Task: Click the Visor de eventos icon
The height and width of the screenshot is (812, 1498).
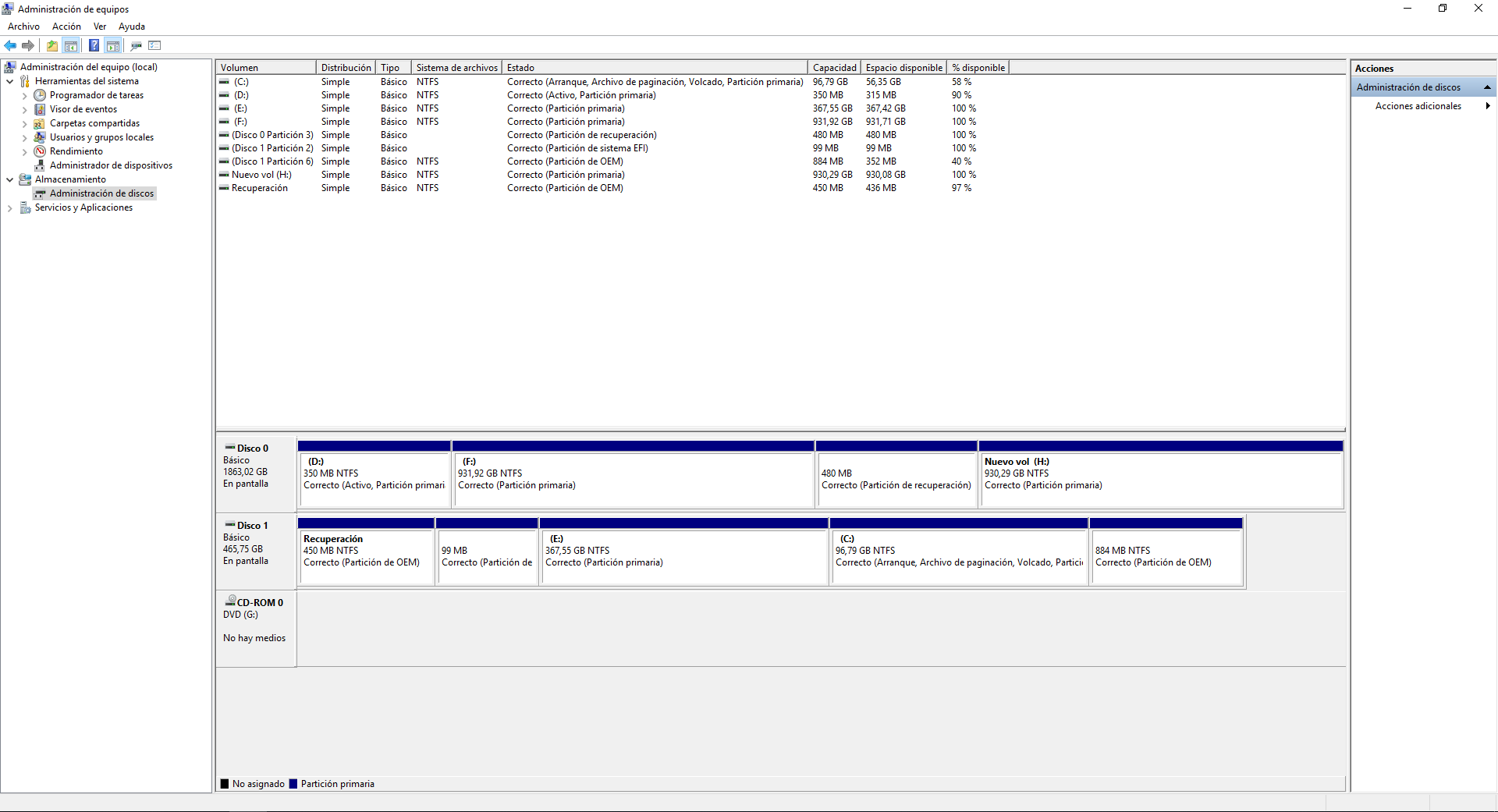Action: pos(40,109)
